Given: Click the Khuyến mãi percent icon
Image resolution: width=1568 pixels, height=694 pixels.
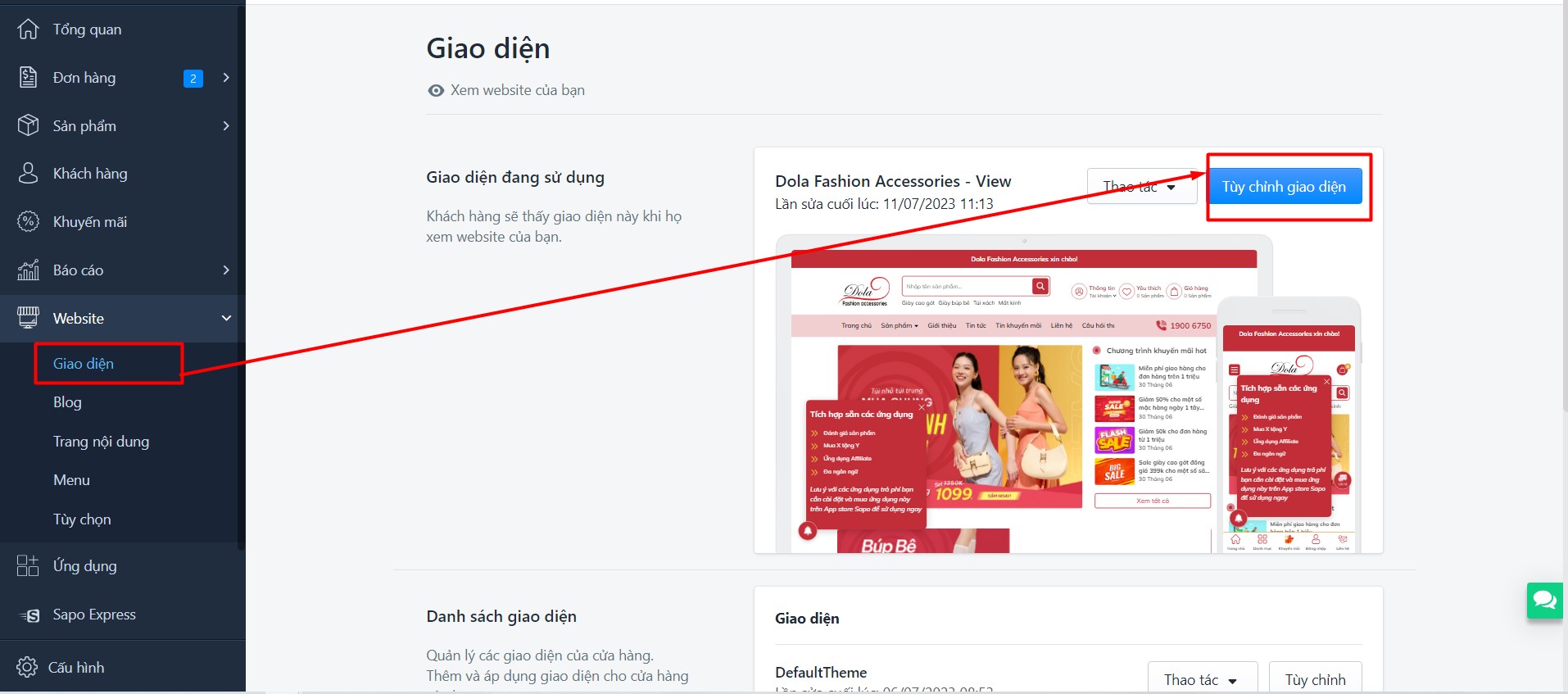Looking at the screenshot, I should (28, 221).
